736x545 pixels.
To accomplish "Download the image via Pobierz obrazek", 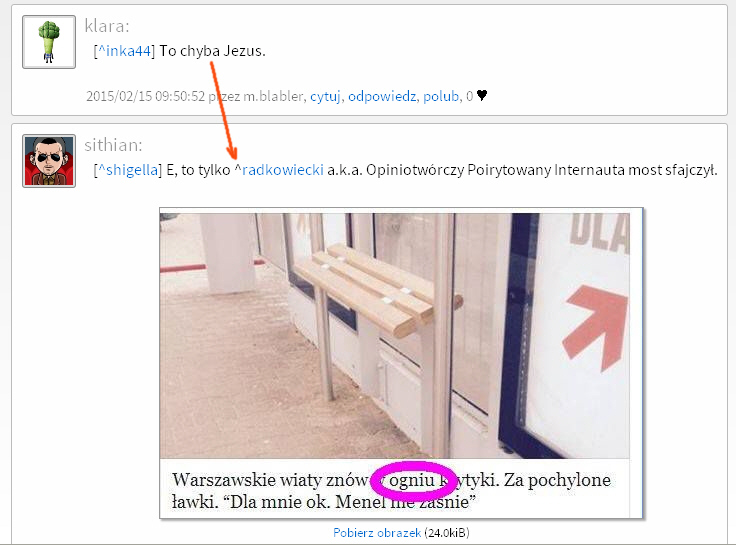I will pos(377,533).
